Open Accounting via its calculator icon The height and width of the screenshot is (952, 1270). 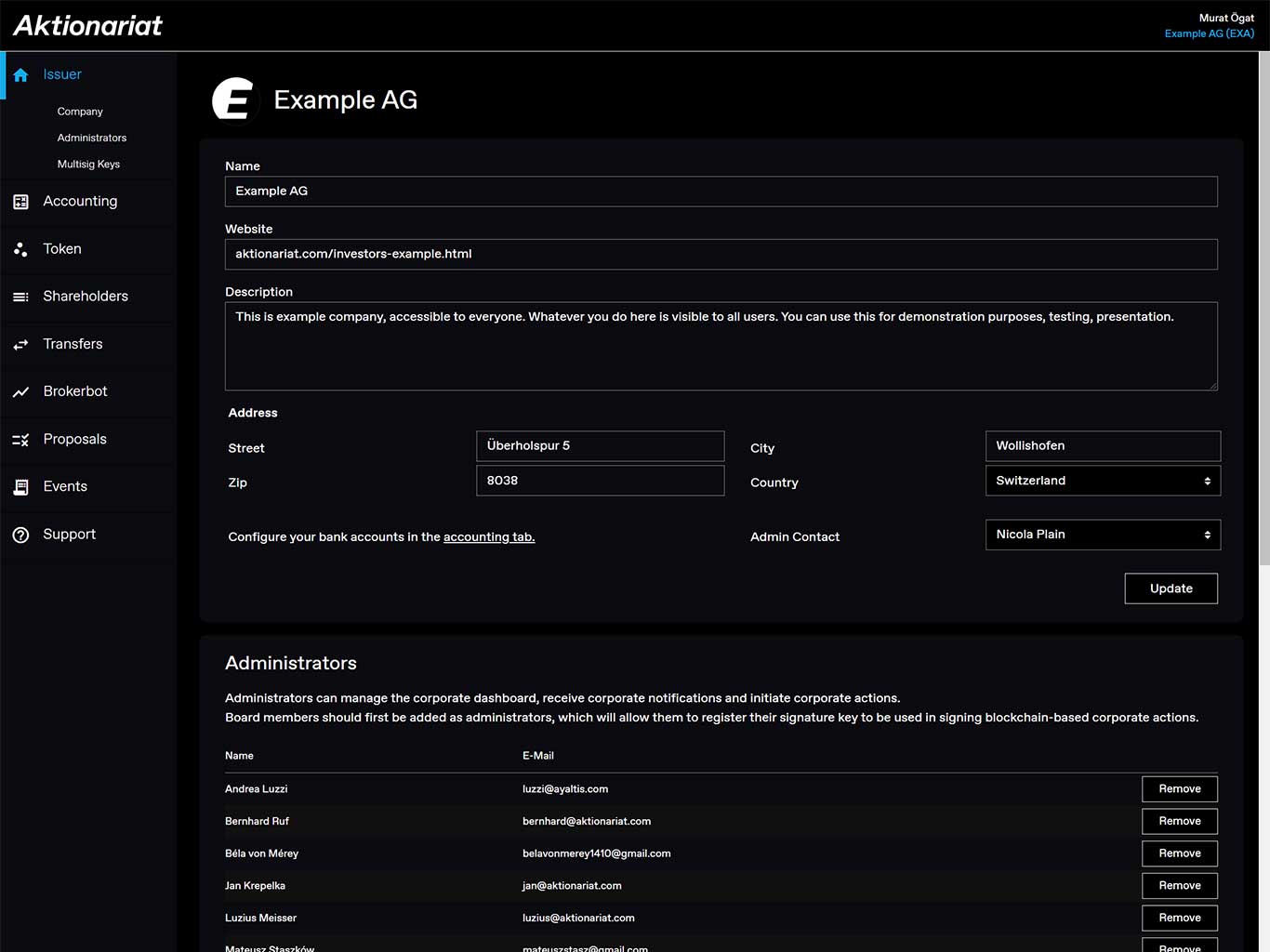coord(20,202)
